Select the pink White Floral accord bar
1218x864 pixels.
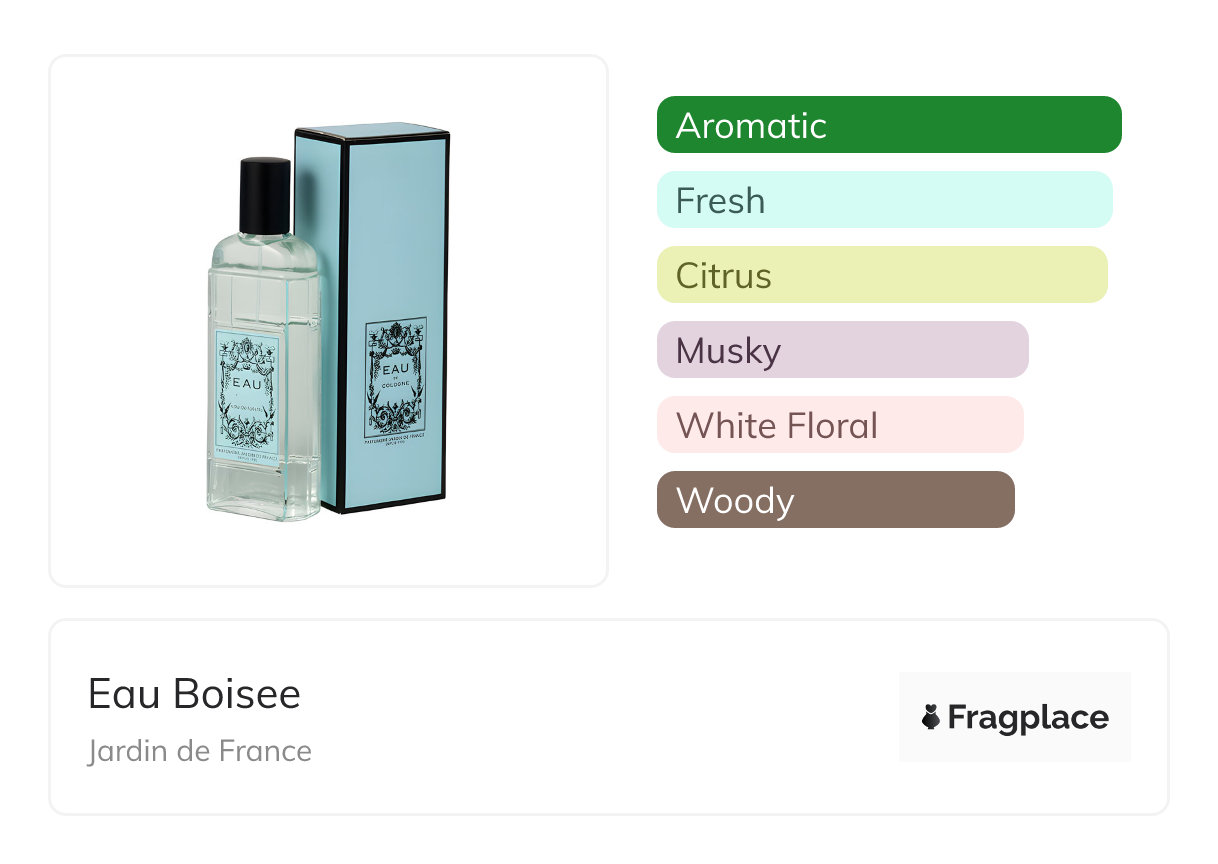click(x=839, y=425)
